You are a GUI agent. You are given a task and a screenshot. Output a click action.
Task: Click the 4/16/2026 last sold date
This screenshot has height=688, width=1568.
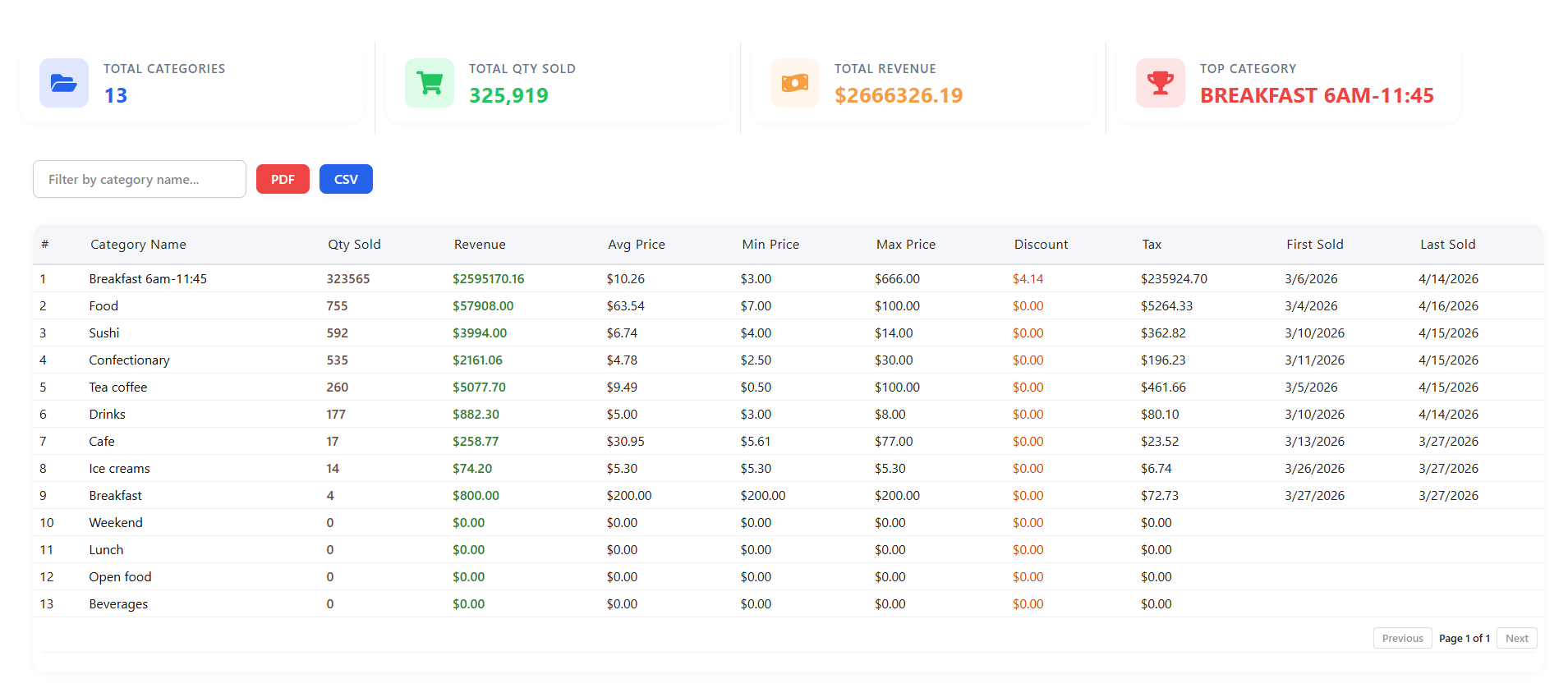[1448, 305]
